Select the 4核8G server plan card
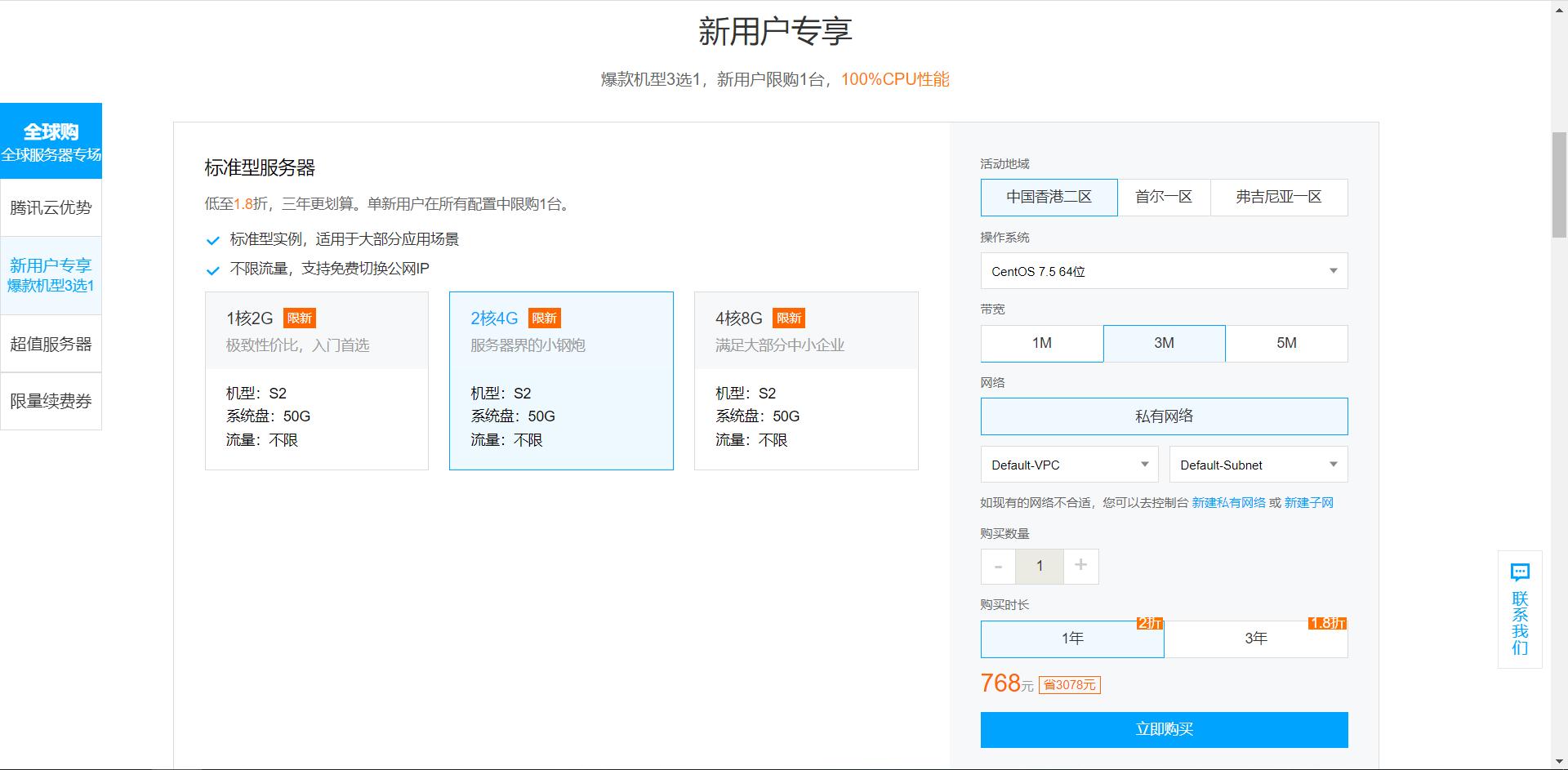Viewport: 1568px width, 770px height. 805,381
